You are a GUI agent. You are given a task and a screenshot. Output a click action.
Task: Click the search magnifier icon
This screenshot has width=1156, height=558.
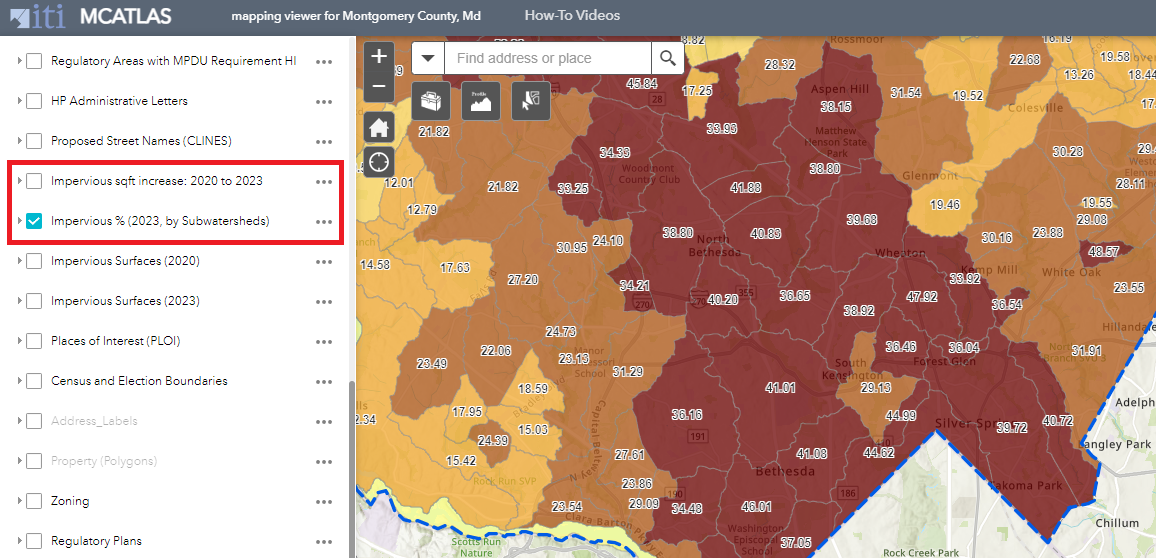(x=668, y=58)
